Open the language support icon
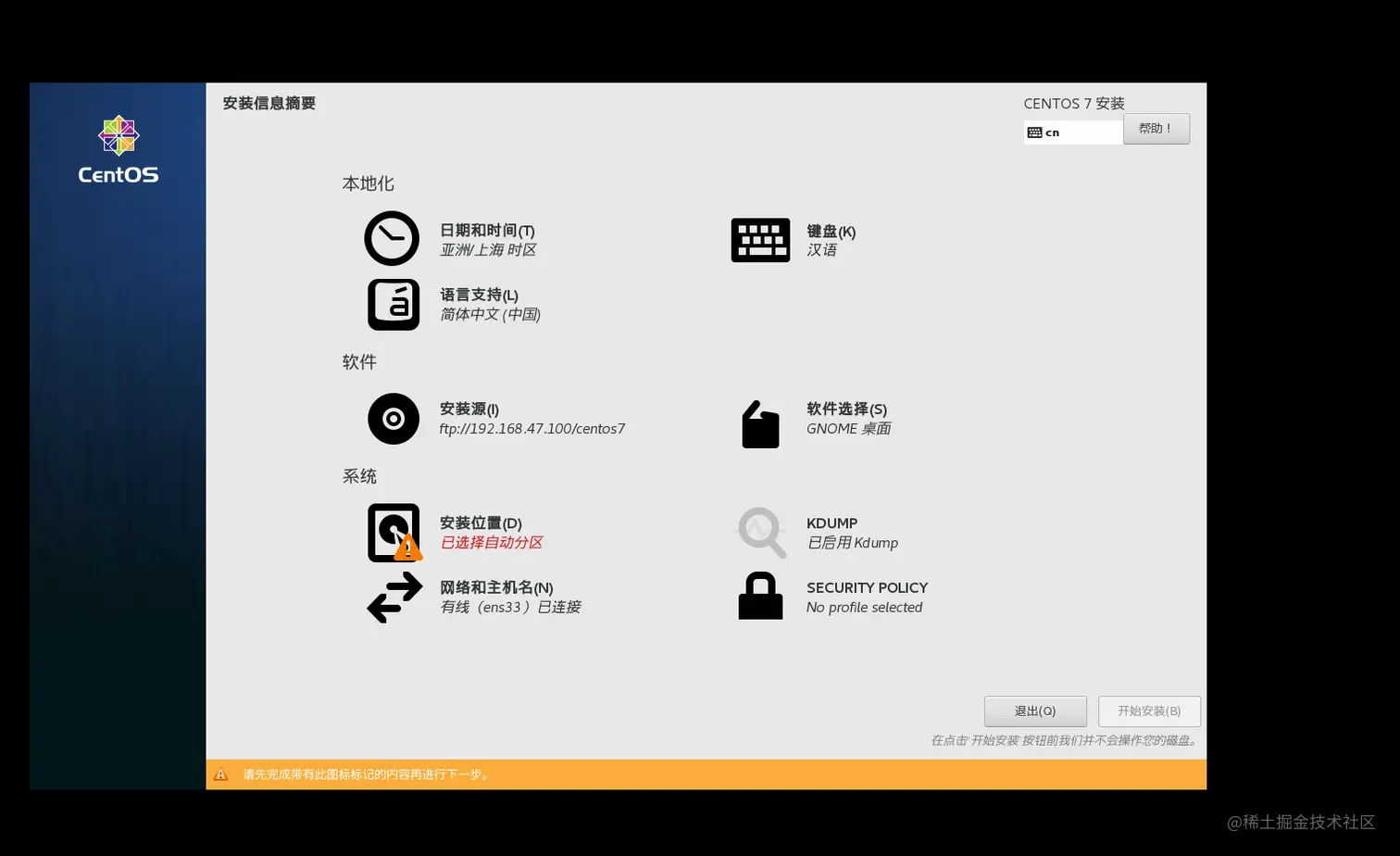Image resolution: width=1400 pixels, height=856 pixels. pos(394,305)
